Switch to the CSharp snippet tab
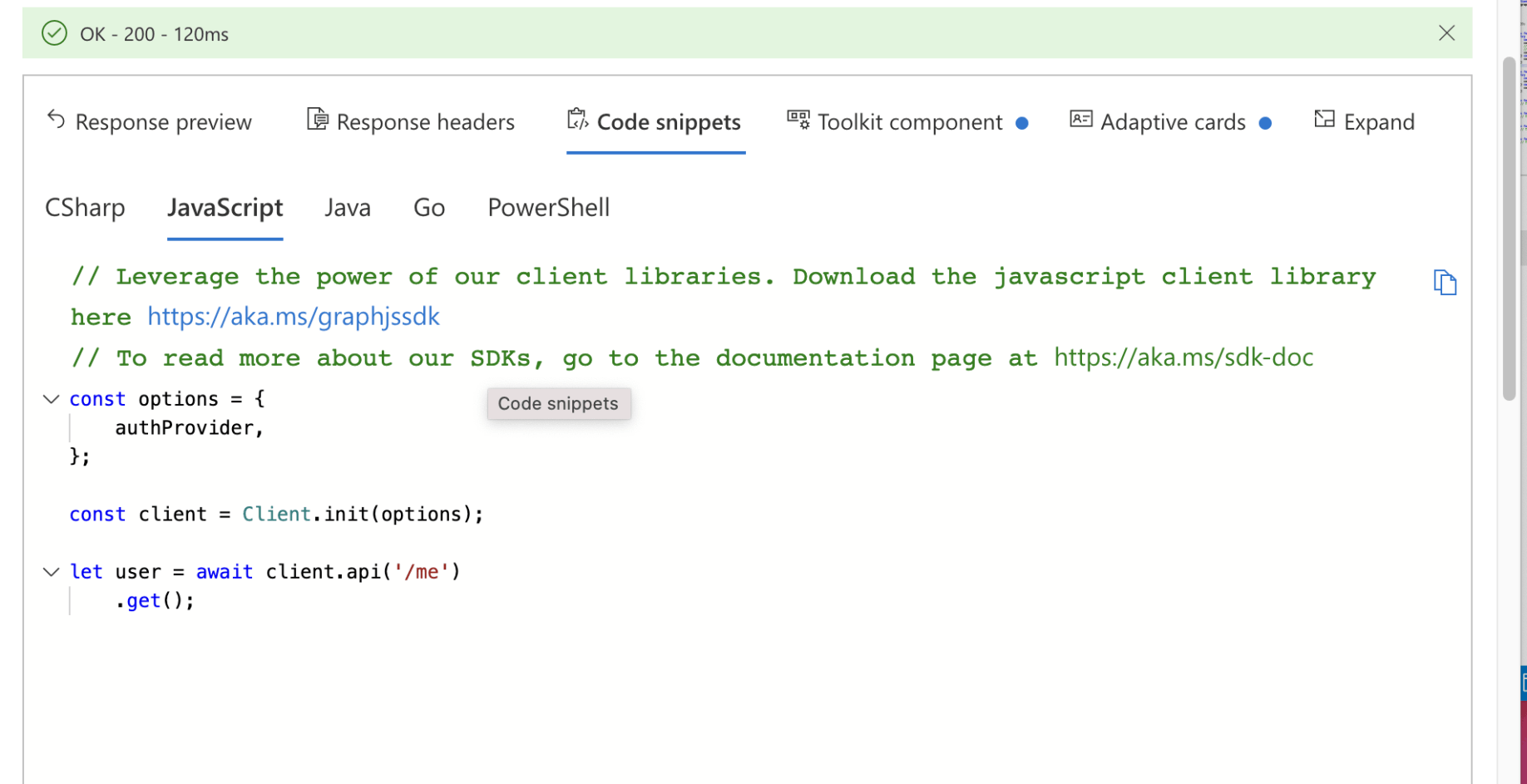 85,208
